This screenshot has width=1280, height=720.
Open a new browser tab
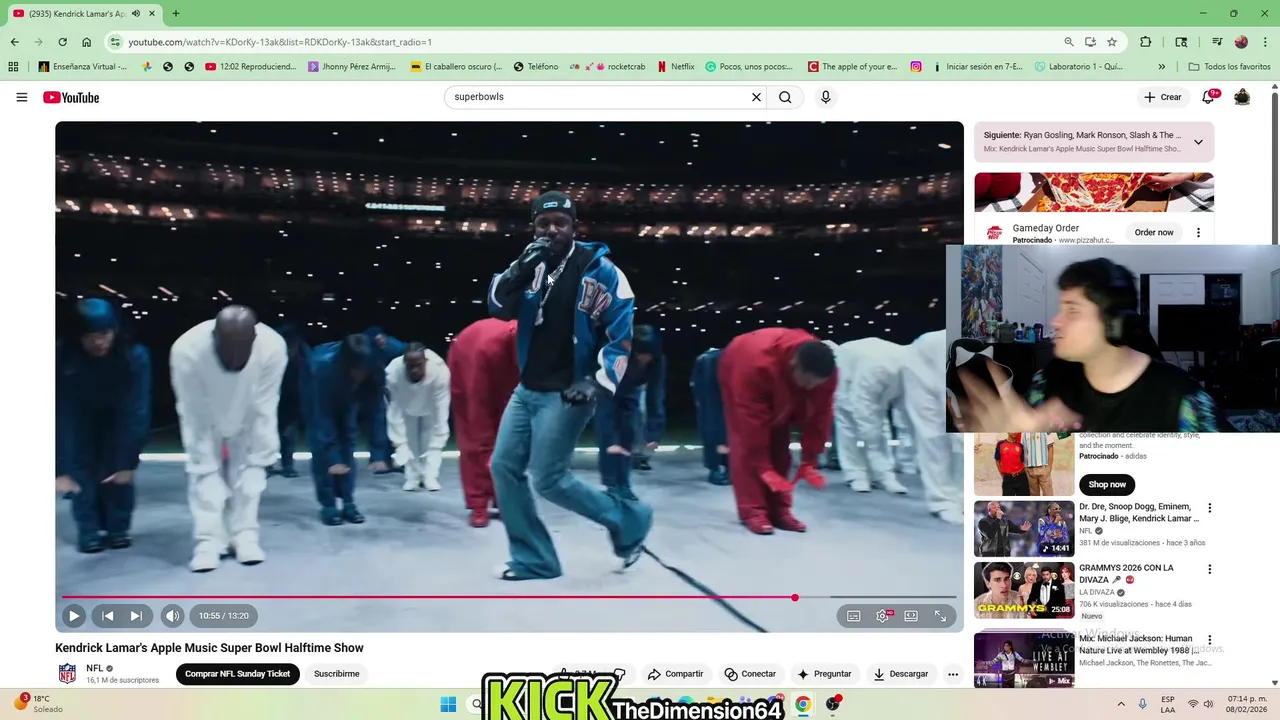pos(176,14)
